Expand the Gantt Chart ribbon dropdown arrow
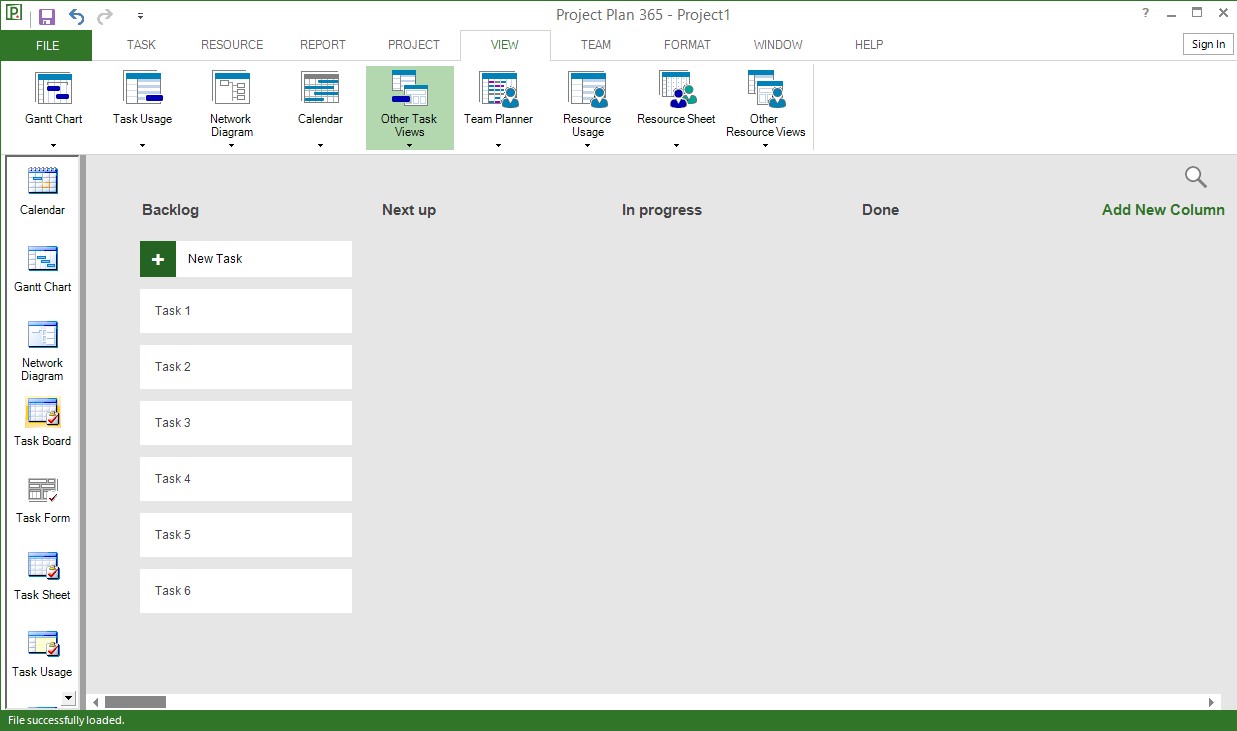This screenshot has width=1237, height=731. pyautogui.click(x=54, y=146)
